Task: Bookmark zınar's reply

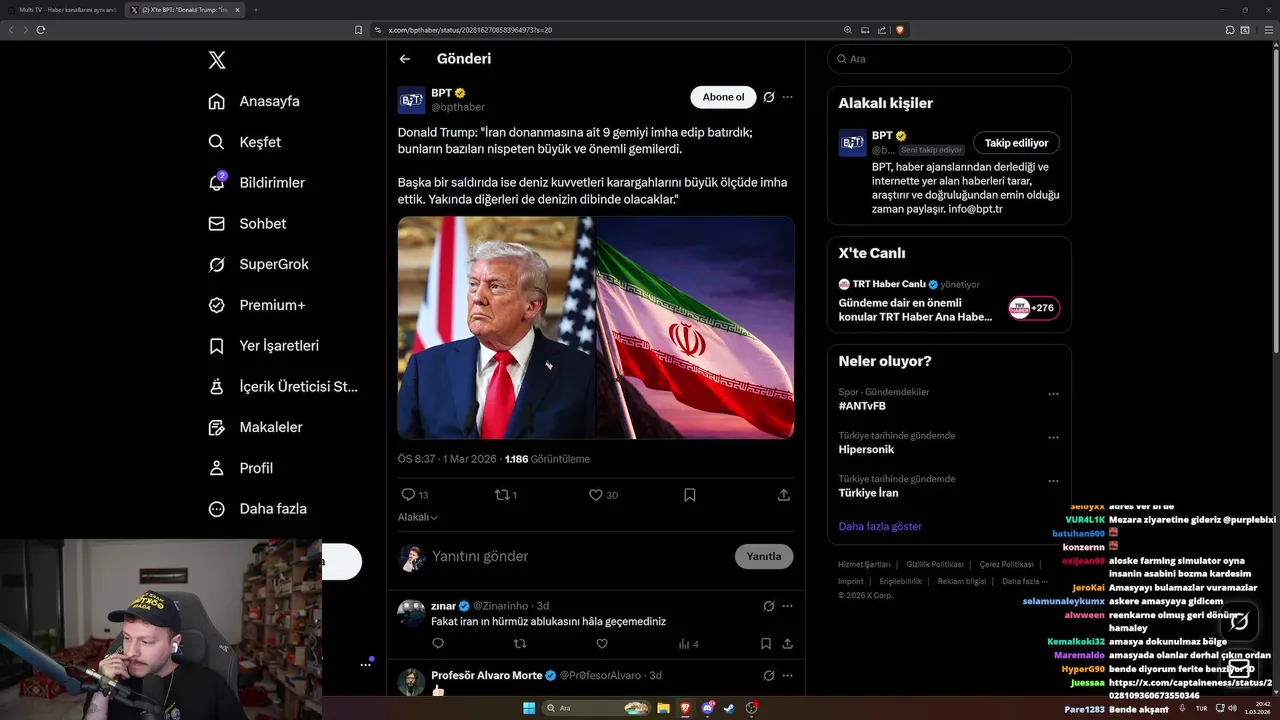Action: [766, 644]
